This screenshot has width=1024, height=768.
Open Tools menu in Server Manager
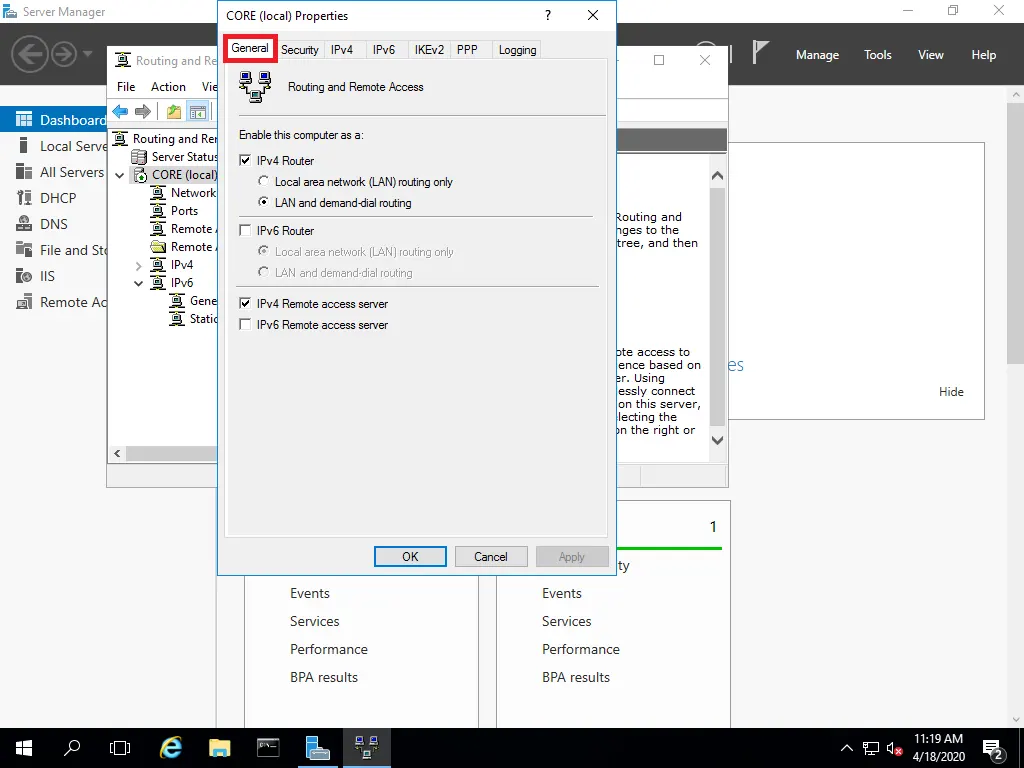tap(878, 55)
